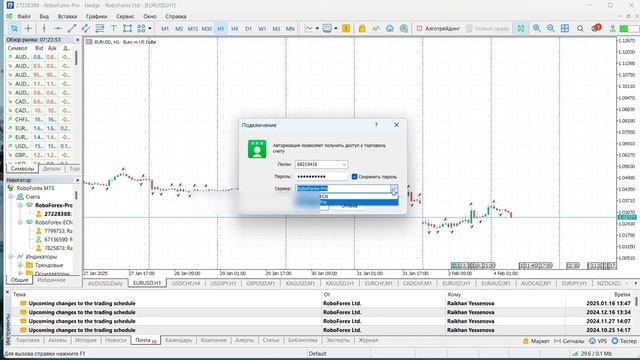Viewport: 640px width, 360px height.
Task: Zoom out of the chart
Action: [551, 29]
